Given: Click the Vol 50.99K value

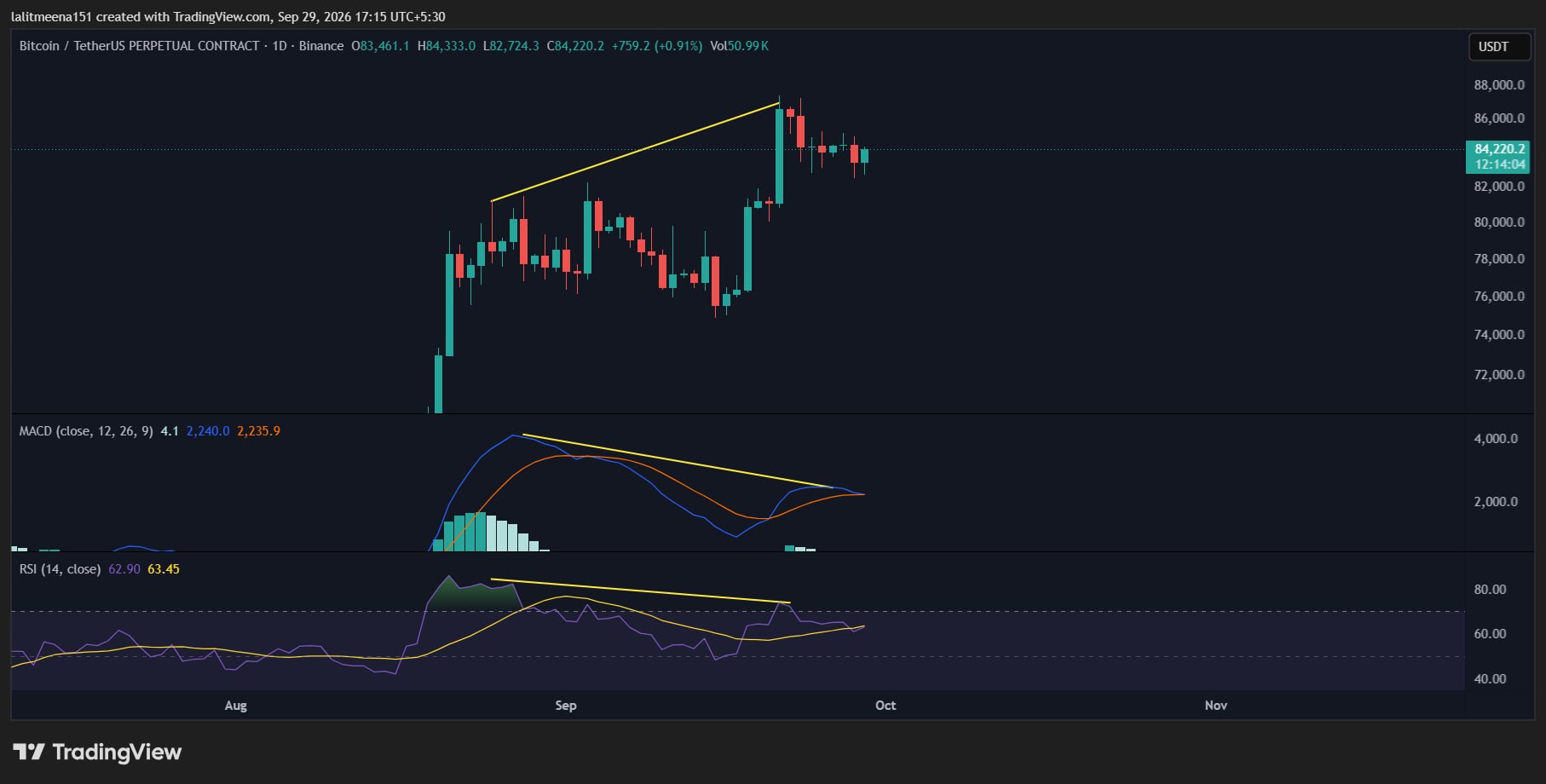Looking at the screenshot, I should [x=740, y=46].
